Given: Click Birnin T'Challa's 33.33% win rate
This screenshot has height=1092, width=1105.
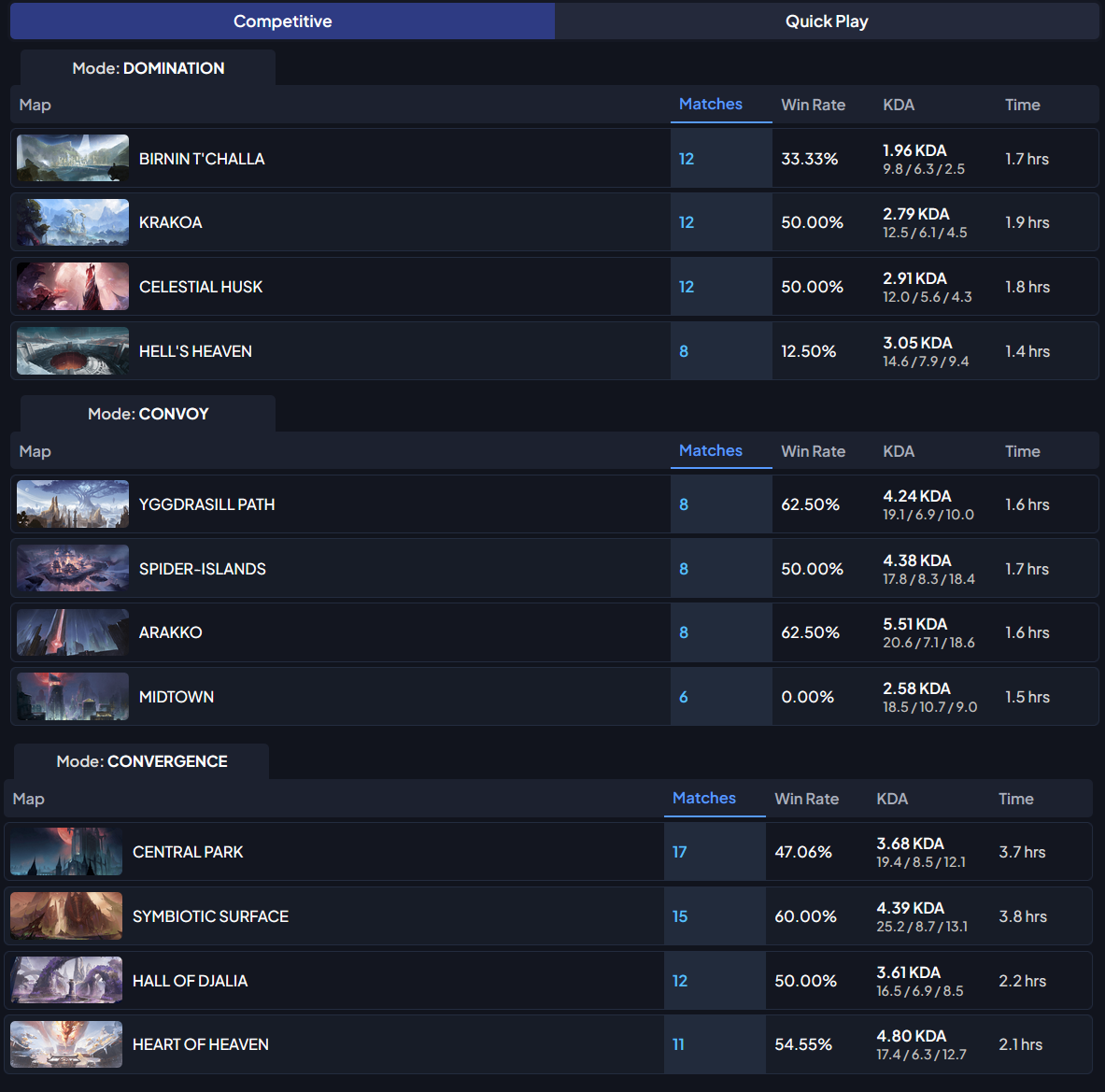Looking at the screenshot, I should click(x=810, y=159).
